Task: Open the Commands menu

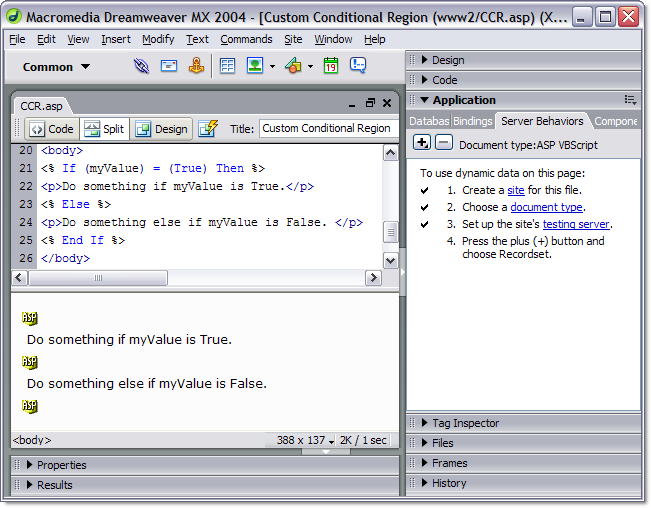Action: click(246, 39)
